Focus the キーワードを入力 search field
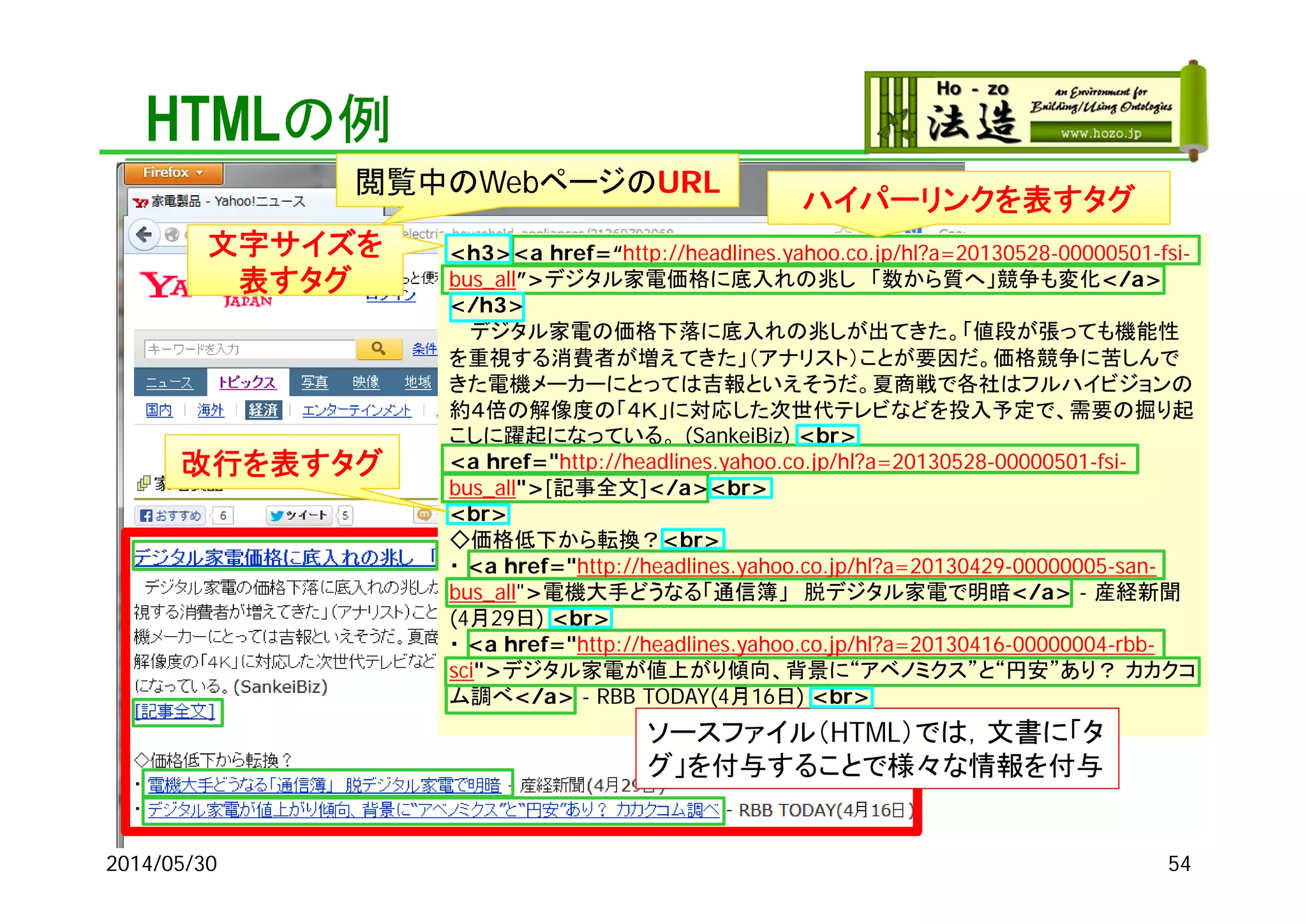This screenshot has width=1307, height=924. (250, 349)
